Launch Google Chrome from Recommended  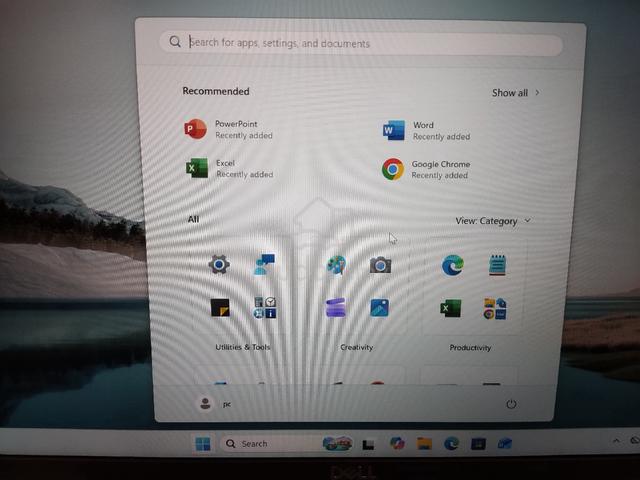(426, 169)
